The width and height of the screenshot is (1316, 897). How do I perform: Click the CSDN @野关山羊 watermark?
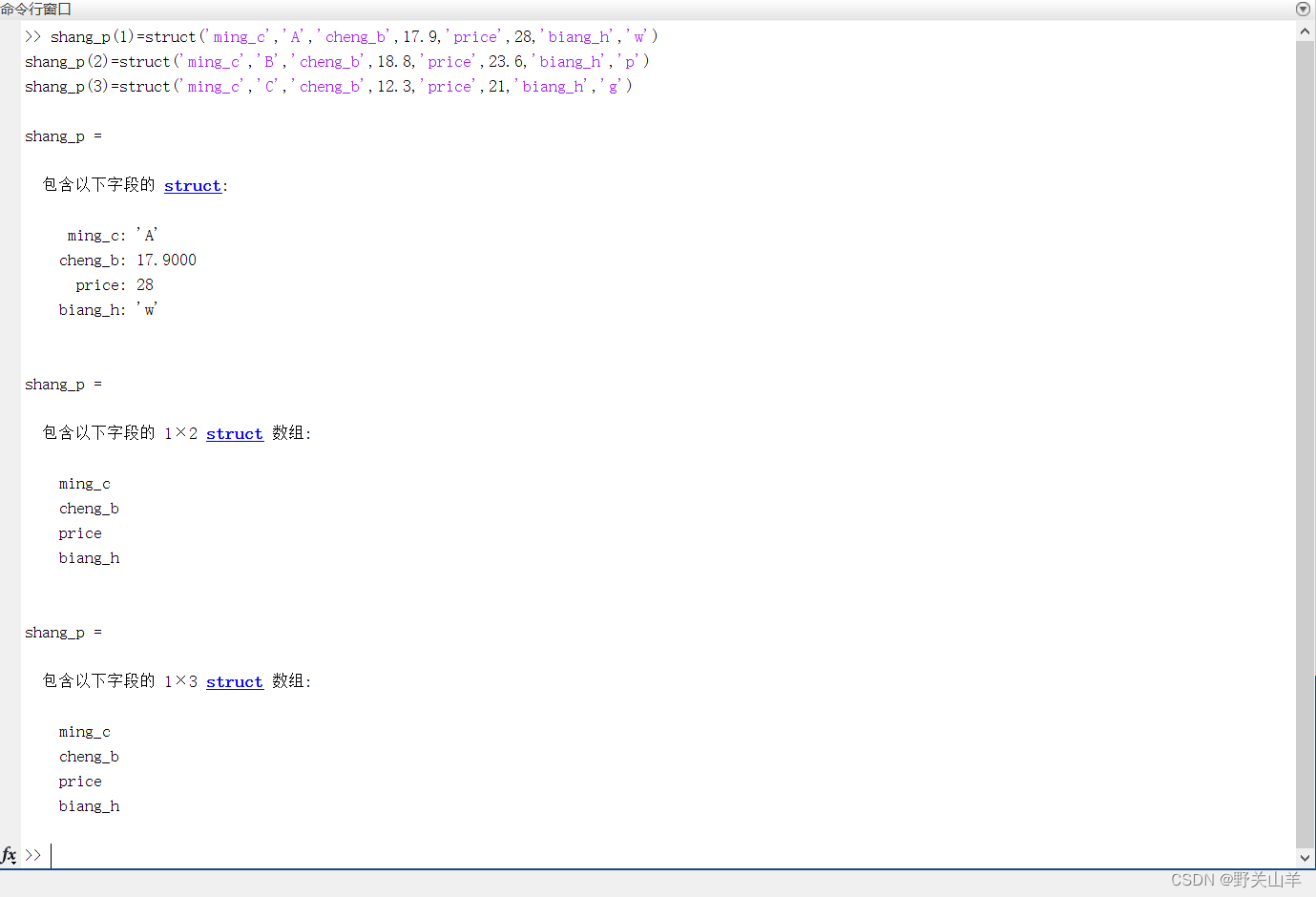pyautogui.click(x=1235, y=879)
